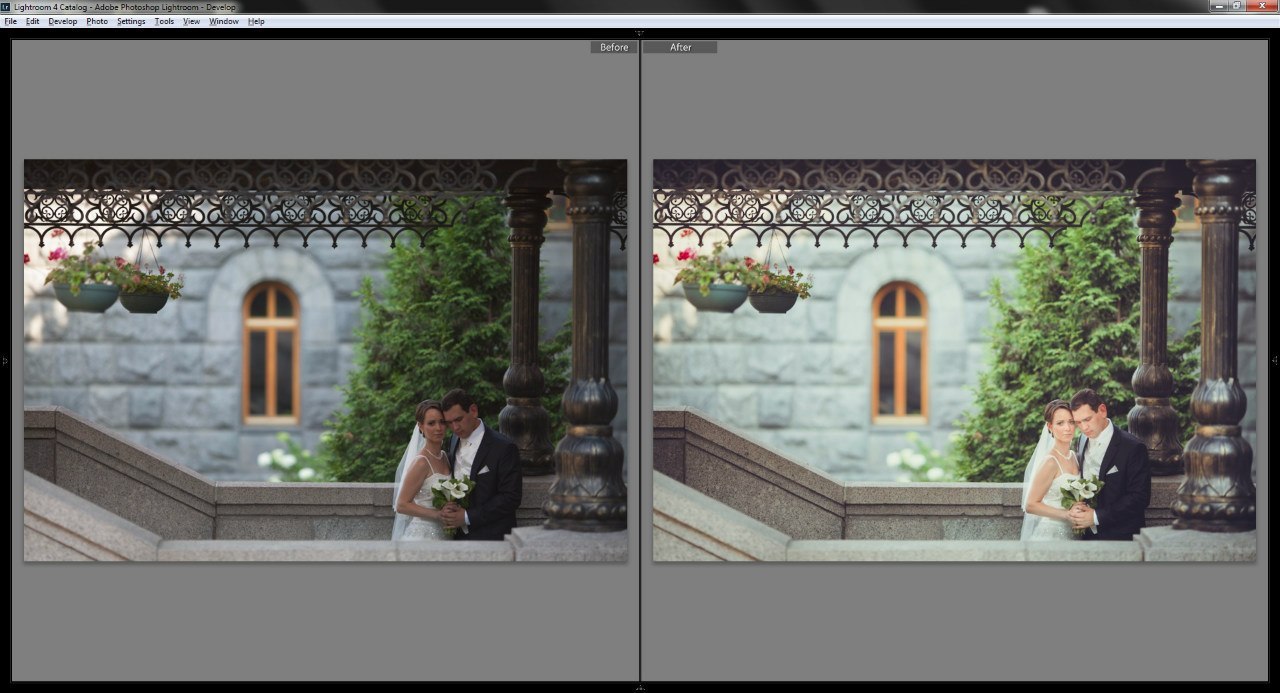Image resolution: width=1280 pixels, height=693 pixels.
Task: Minimize the Lightroom window
Action: (1220, 6)
